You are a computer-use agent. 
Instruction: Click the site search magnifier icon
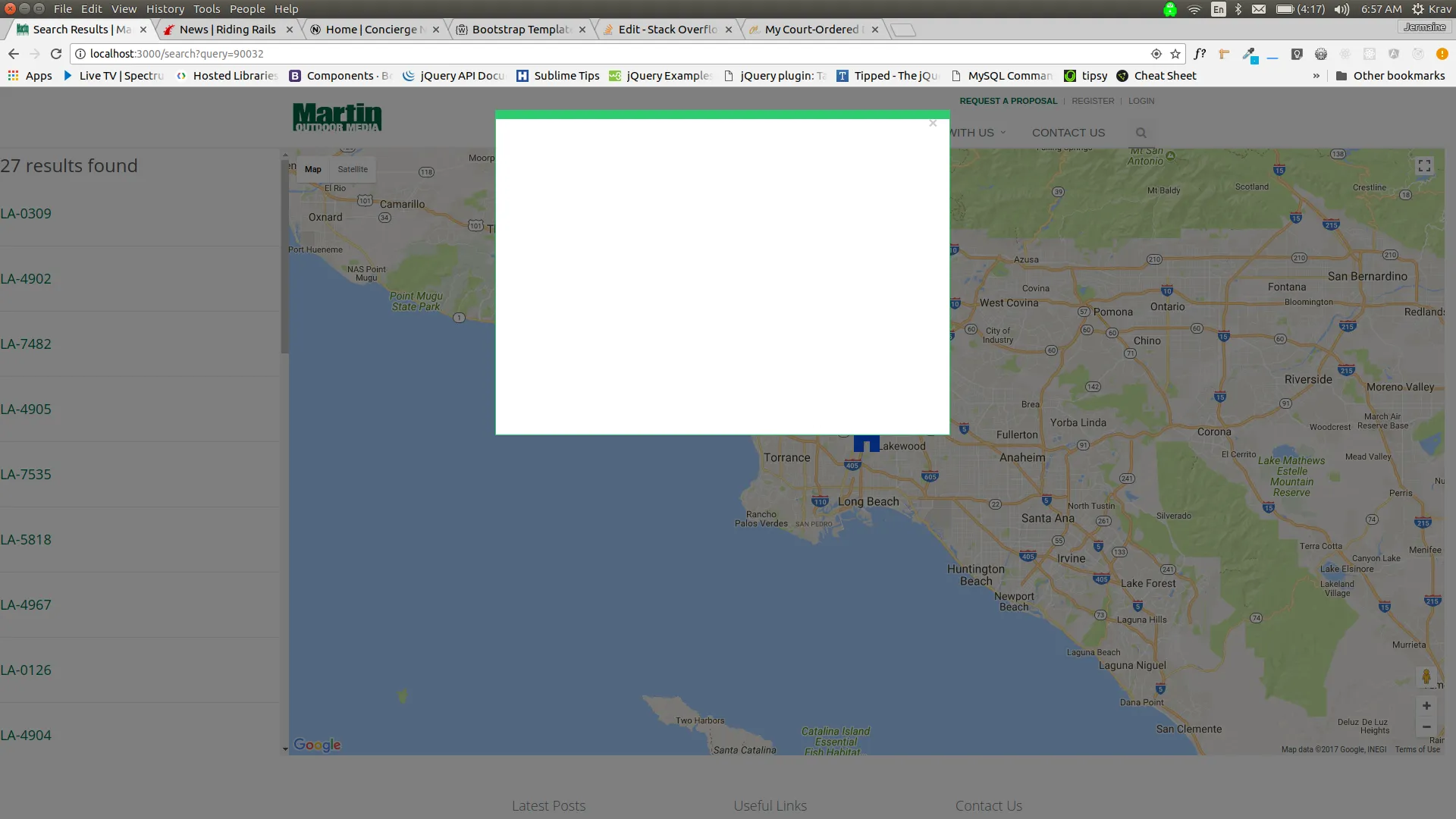click(x=1141, y=133)
